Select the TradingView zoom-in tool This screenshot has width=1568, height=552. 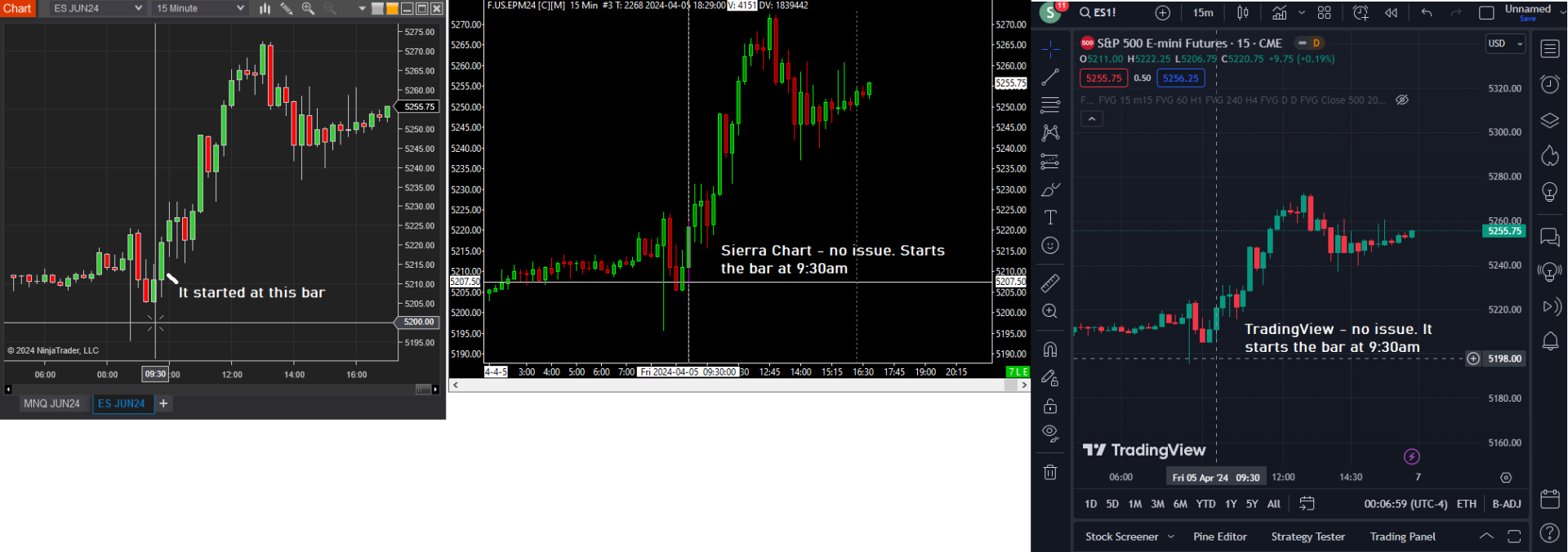point(1050,311)
